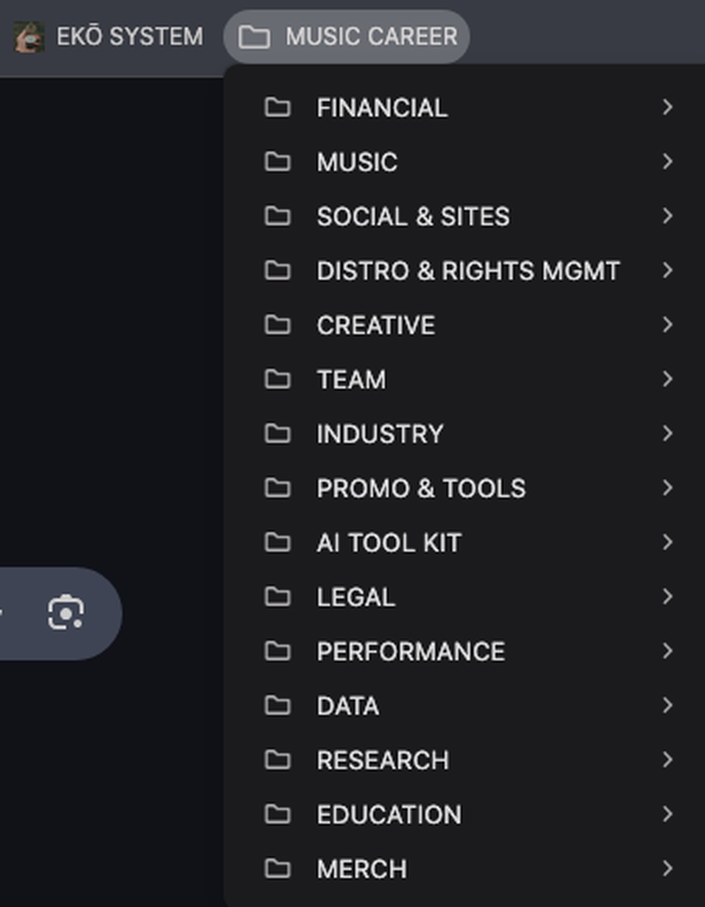Click the folder icon beside FINANCIAL
The width and height of the screenshot is (705, 907).
[x=278, y=107]
